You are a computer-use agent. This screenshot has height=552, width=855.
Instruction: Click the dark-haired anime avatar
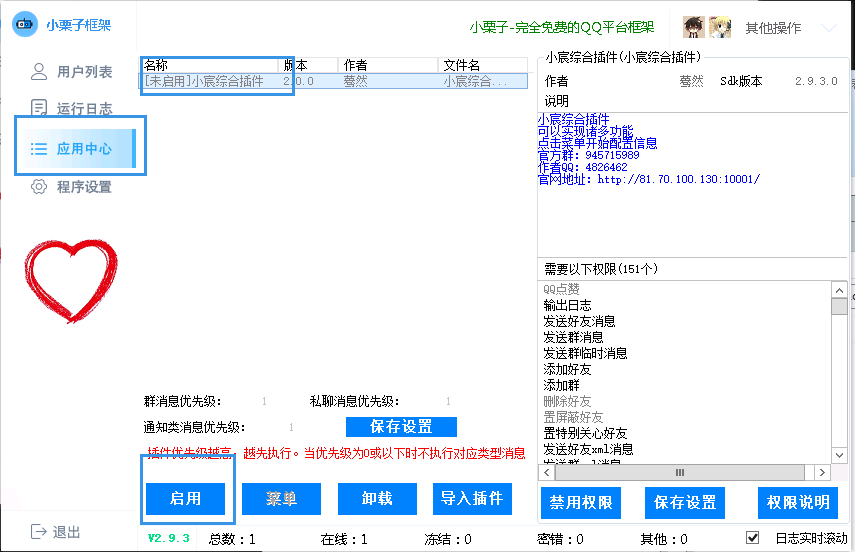694,27
